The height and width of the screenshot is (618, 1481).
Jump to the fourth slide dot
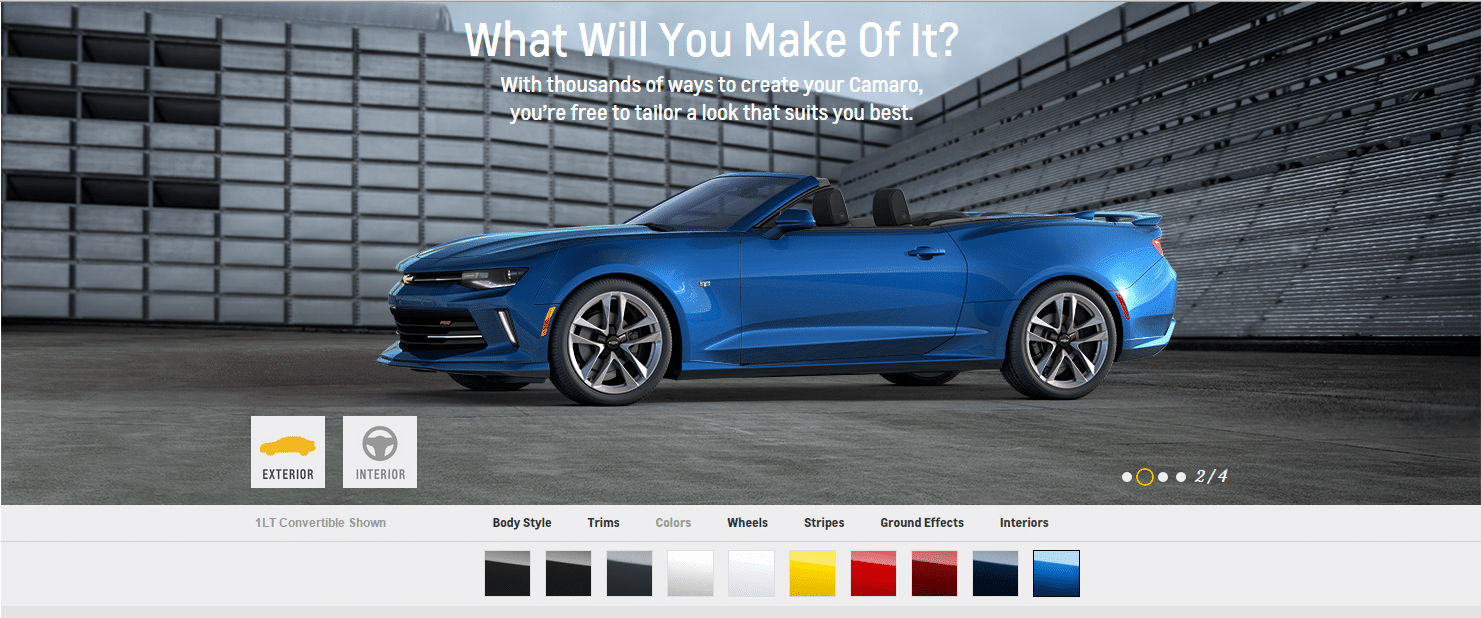coord(1181,477)
